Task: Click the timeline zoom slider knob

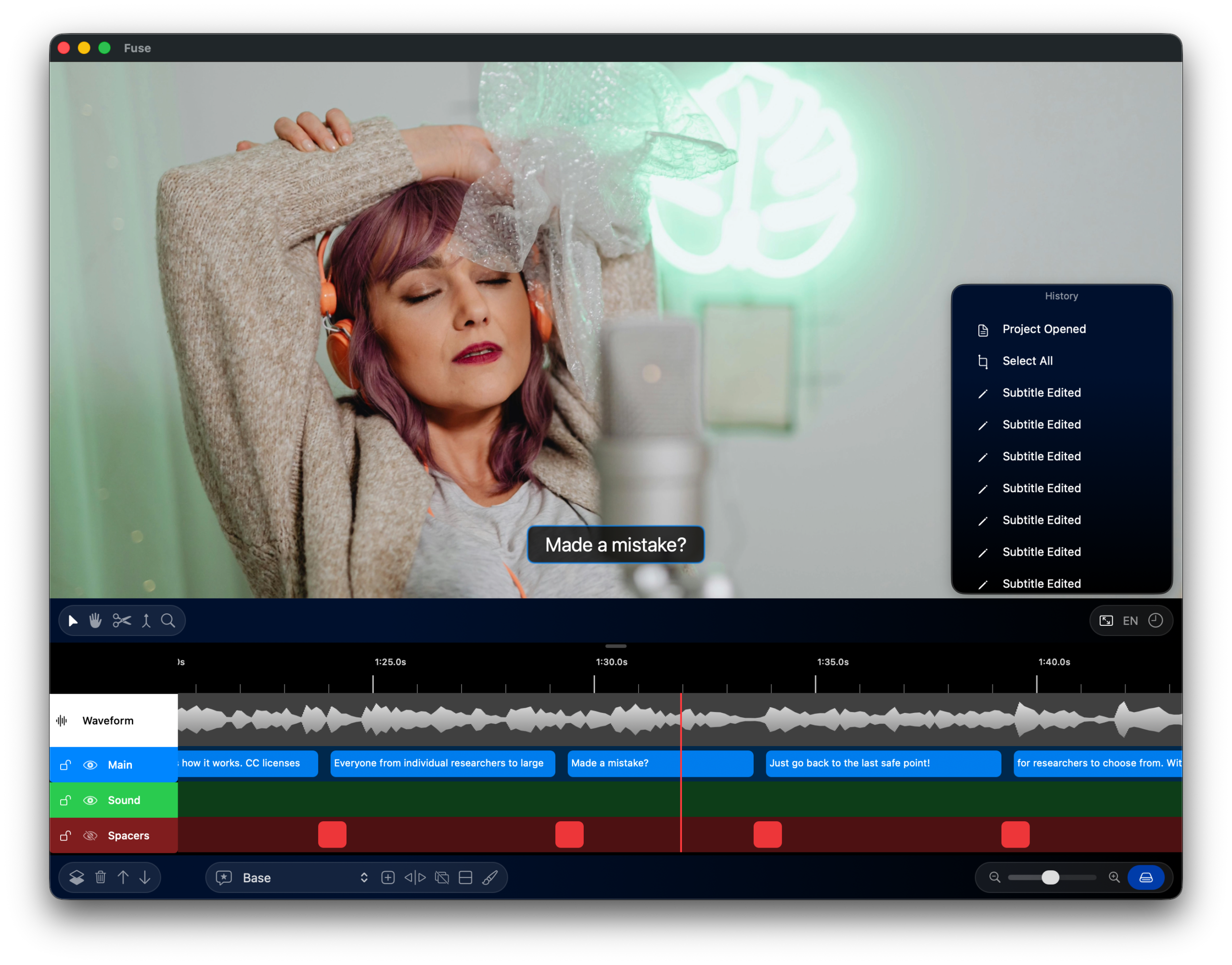Action: pyautogui.click(x=1050, y=877)
